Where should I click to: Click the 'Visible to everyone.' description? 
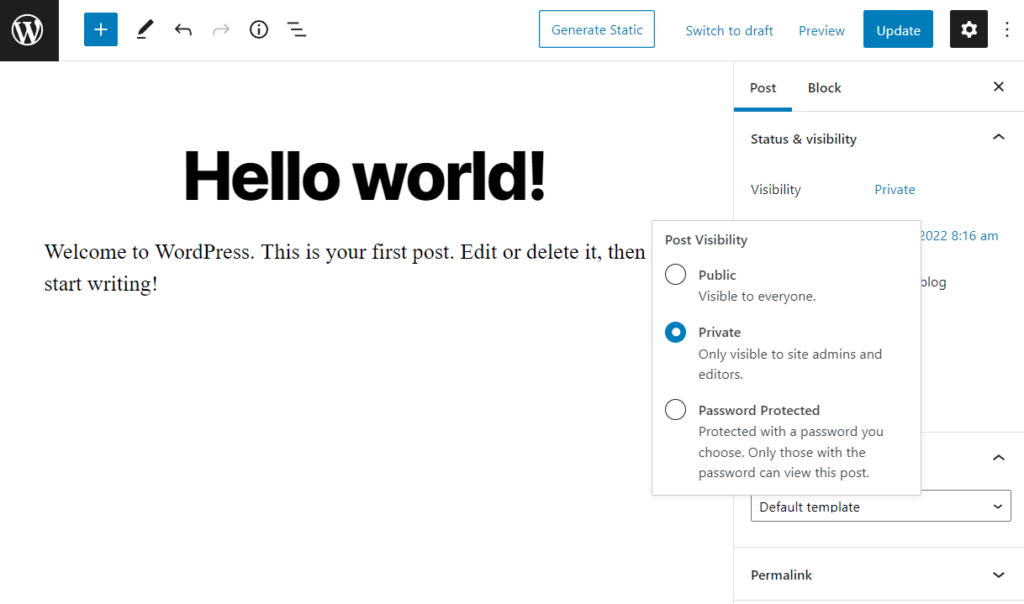click(757, 296)
